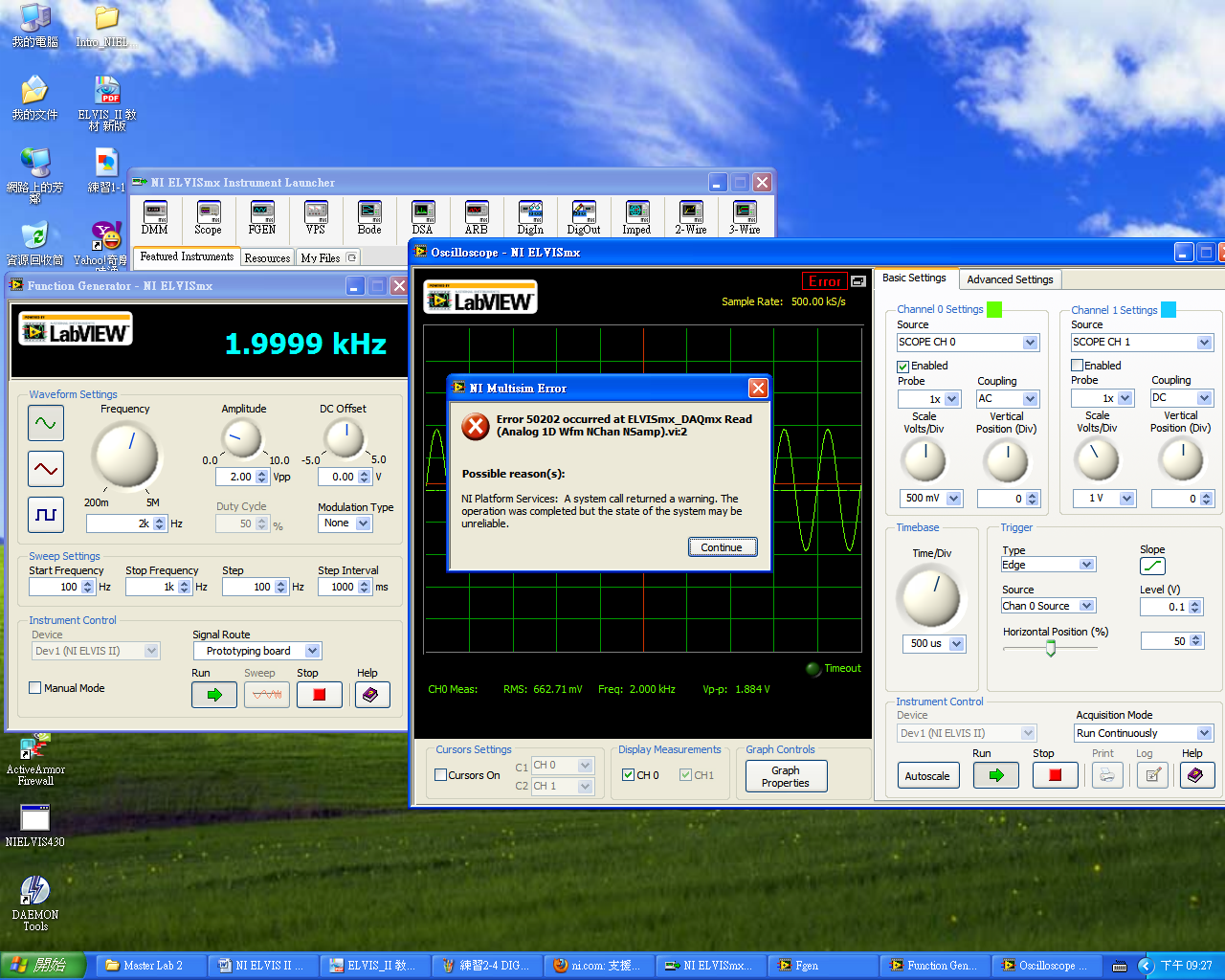
Task: Open Help in Function Generator
Action: [x=371, y=695]
